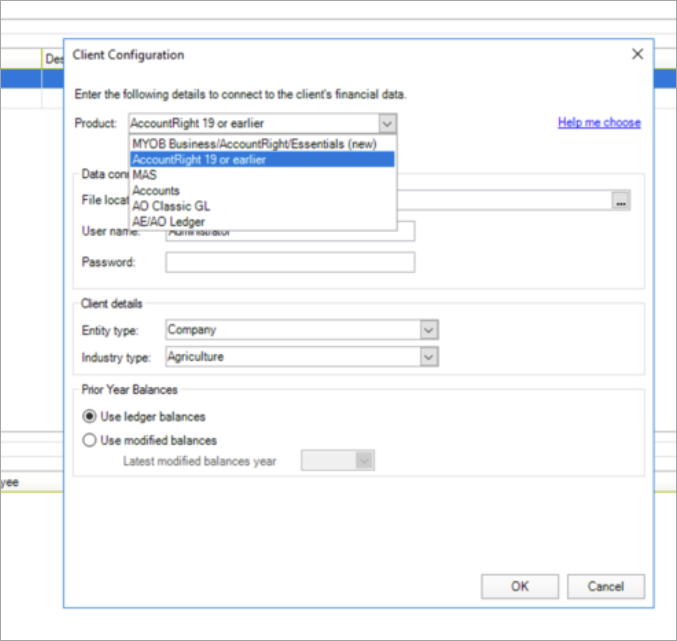Open the Help me choose link
The height and width of the screenshot is (641, 677).
tap(599, 123)
